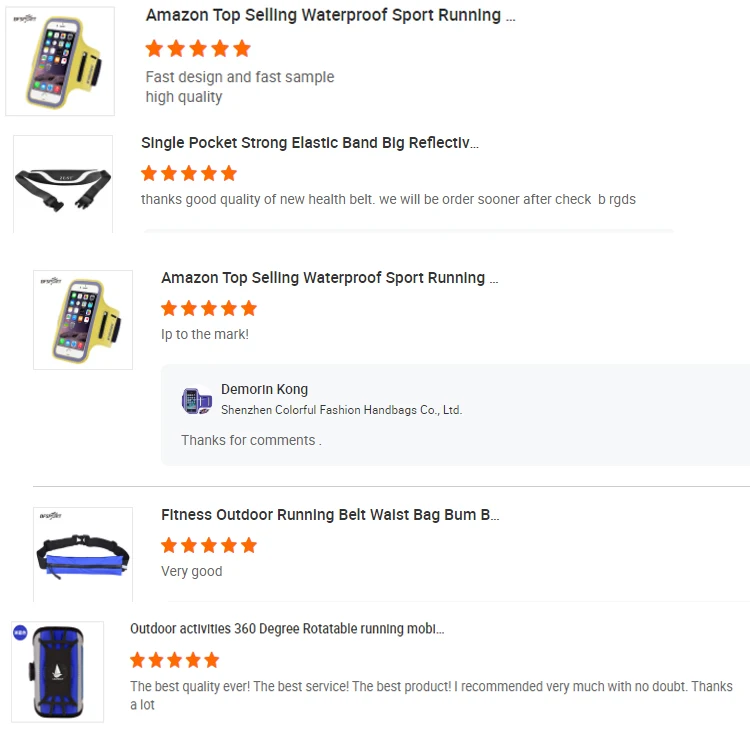Click star rating above 'Ip to the mark!'
Viewport: 750px width, 750px height.
point(209,309)
